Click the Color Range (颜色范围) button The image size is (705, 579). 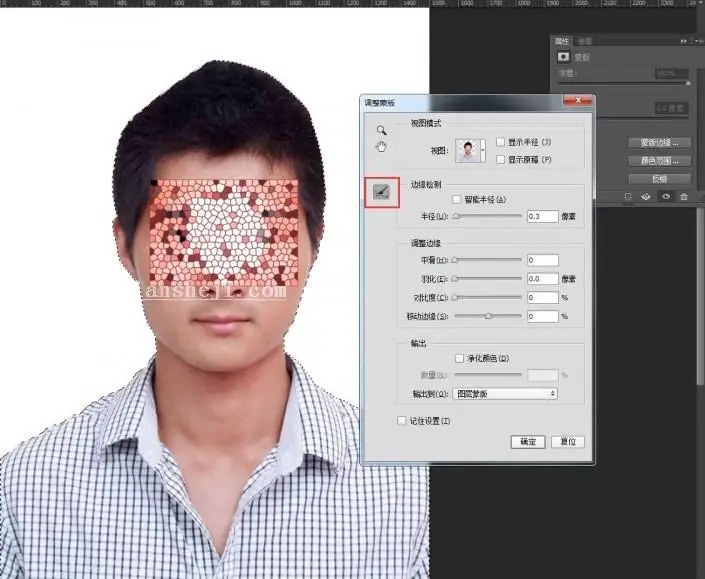659,161
